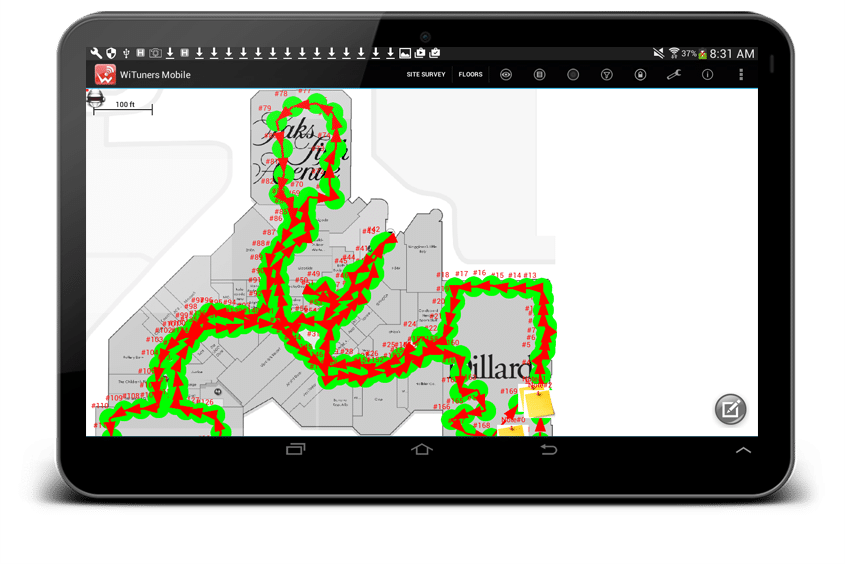Screen dimensions: 845x564
Task: Tap the Android home button
Action: coord(421,449)
